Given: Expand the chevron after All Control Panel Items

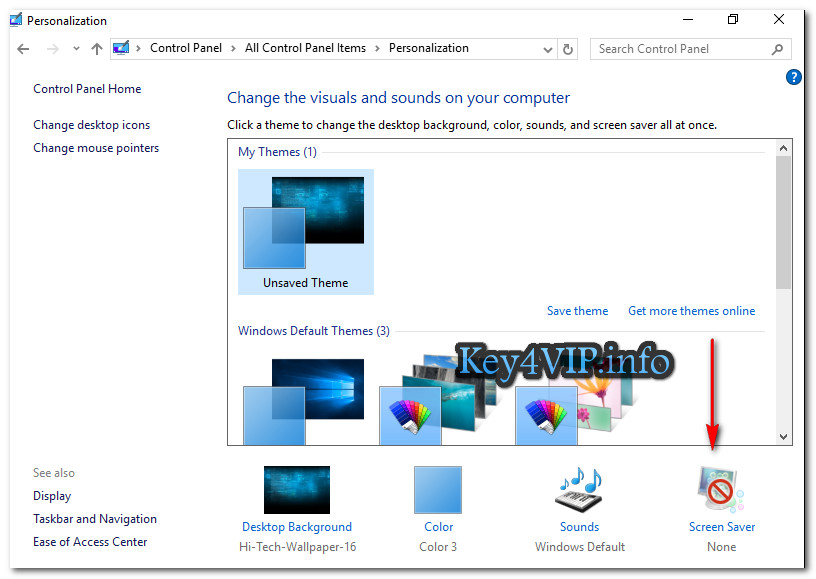Looking at the screenshot, I should pos(377,48).
